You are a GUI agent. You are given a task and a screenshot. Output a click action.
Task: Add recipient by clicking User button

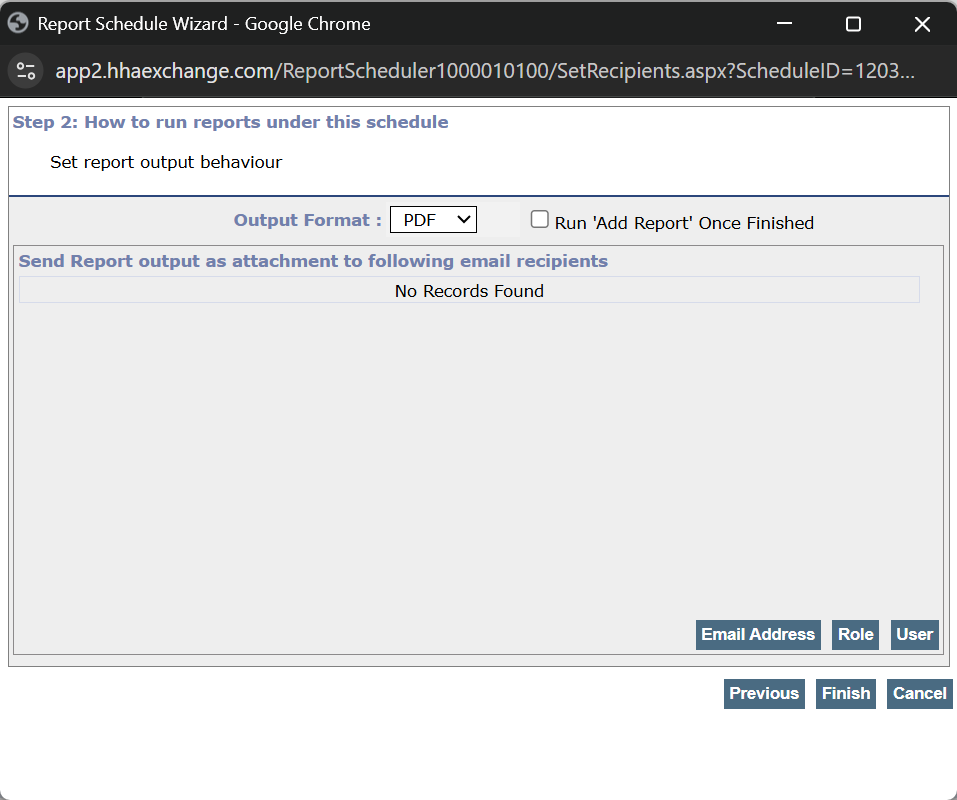pos(914,634)
